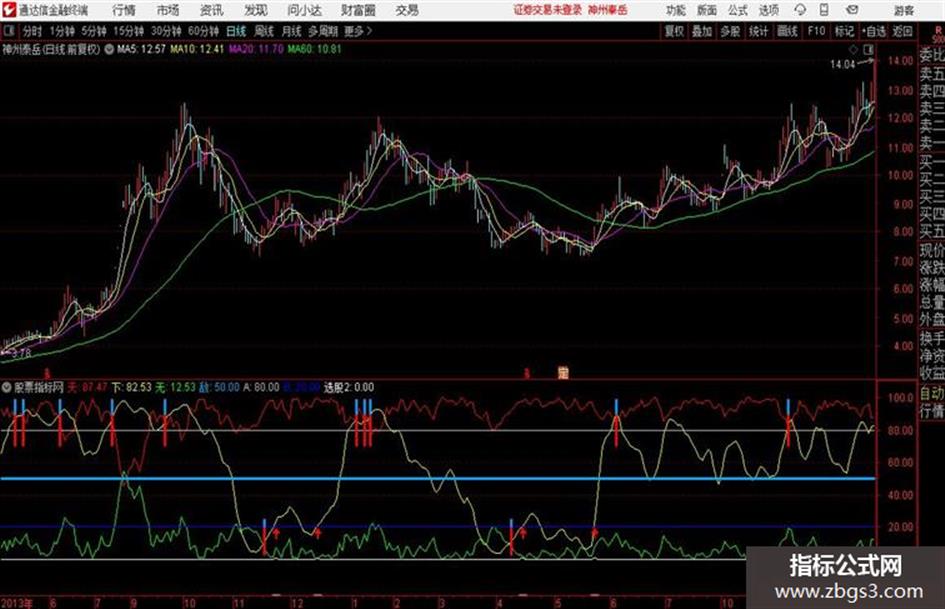Switch to the 5分钟 period tab

(93, 31)
